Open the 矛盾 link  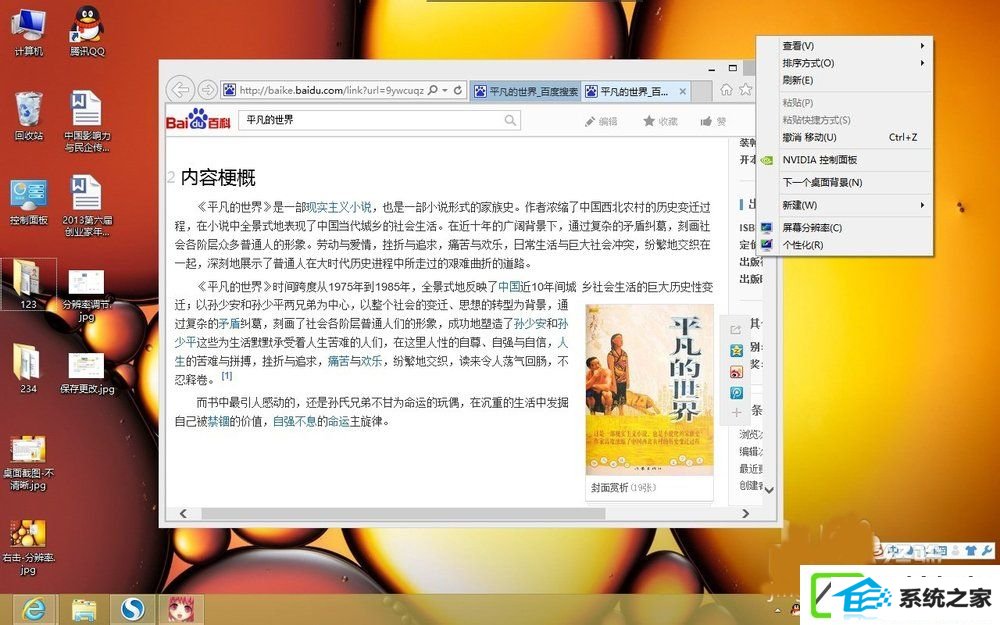pos(229,323)
